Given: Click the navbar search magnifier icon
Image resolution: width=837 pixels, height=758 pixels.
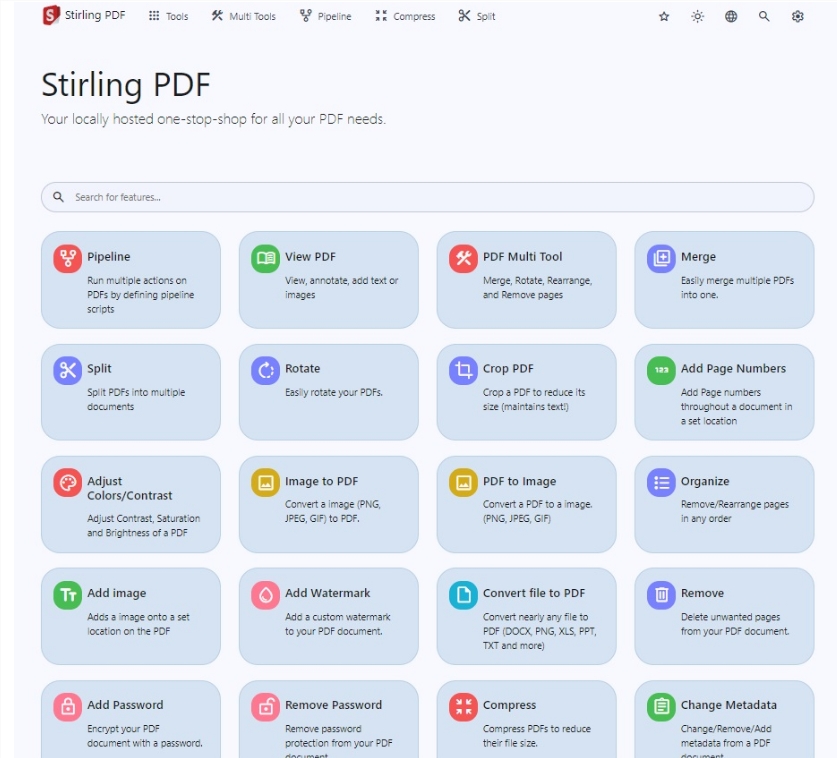Looking at the screenshot, I should point(764,17).
